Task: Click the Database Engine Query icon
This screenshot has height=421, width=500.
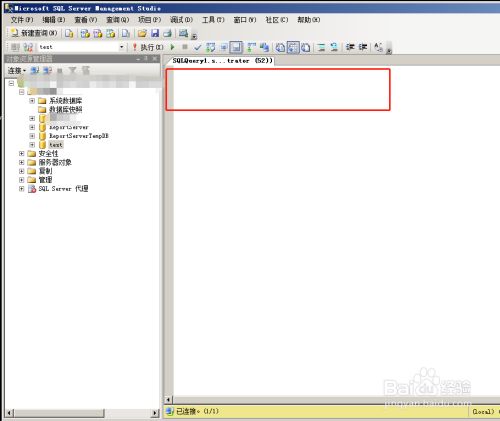Action: [x=69, y=33]
